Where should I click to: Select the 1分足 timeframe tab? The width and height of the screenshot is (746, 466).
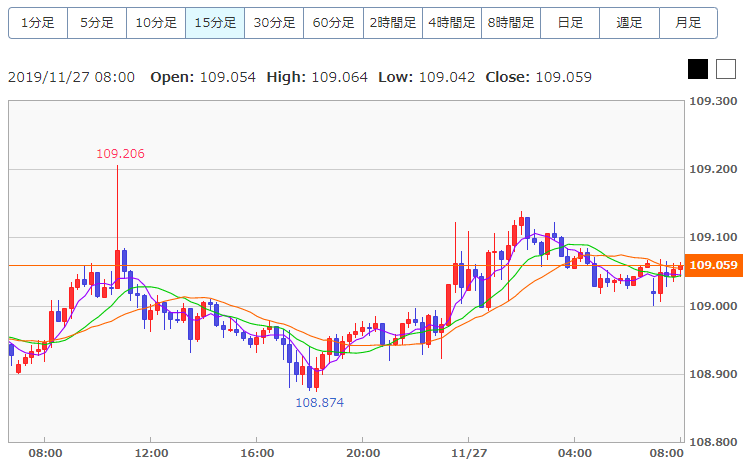(38, 23)
